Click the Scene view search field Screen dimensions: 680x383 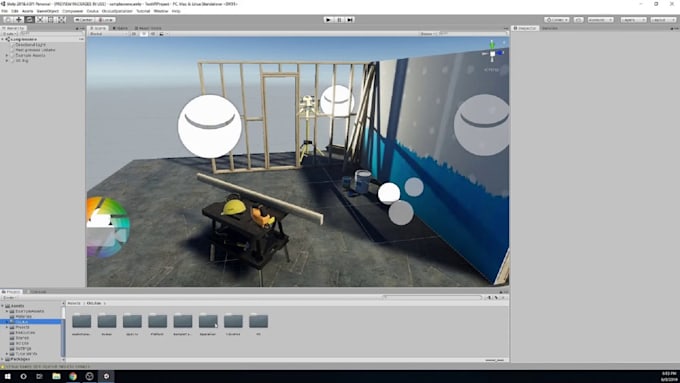[x=472, y=33]
